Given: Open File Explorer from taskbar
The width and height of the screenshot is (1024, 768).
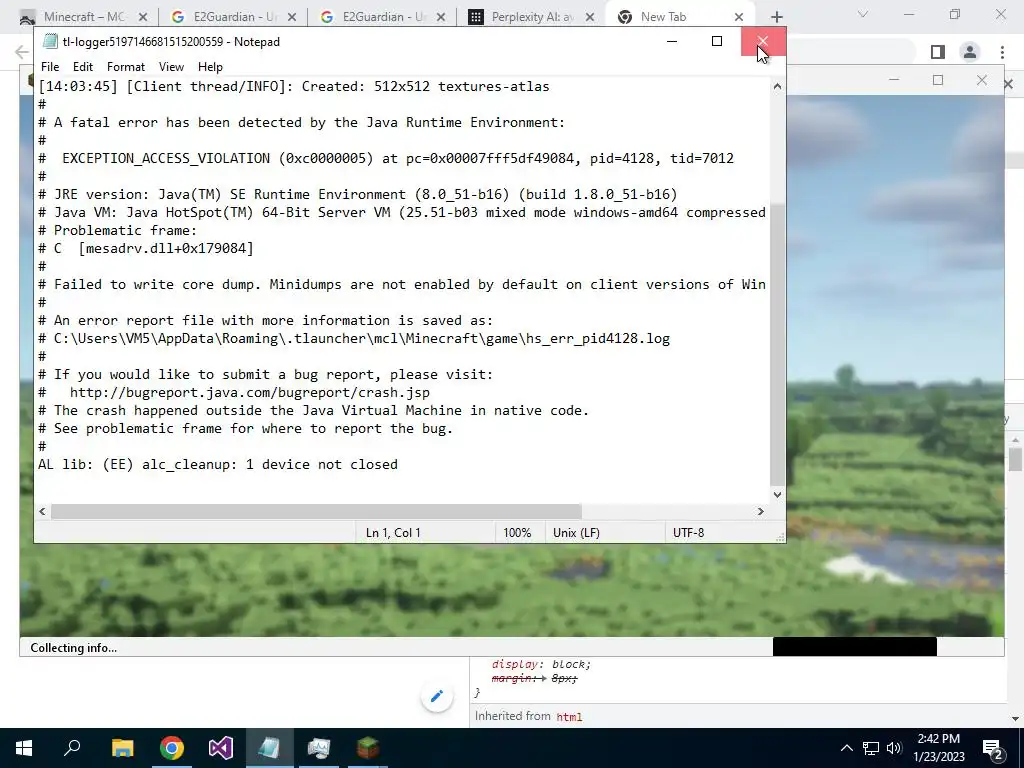Looking at the screenshot, I should [122, 748].
